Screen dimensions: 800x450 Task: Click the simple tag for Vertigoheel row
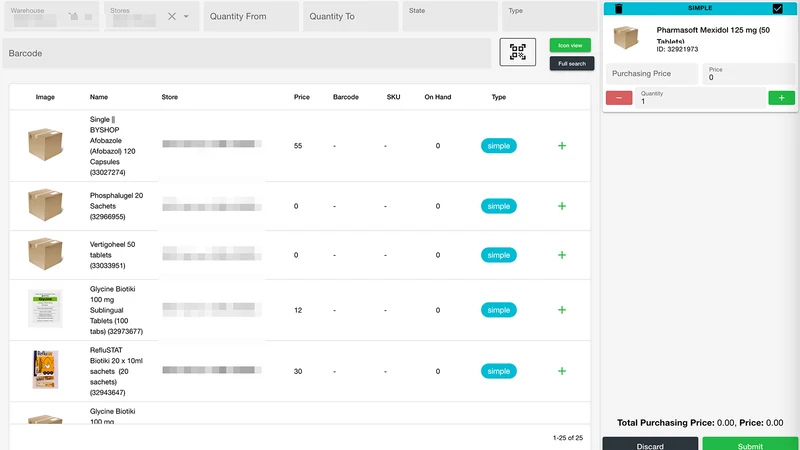[498, 255]
